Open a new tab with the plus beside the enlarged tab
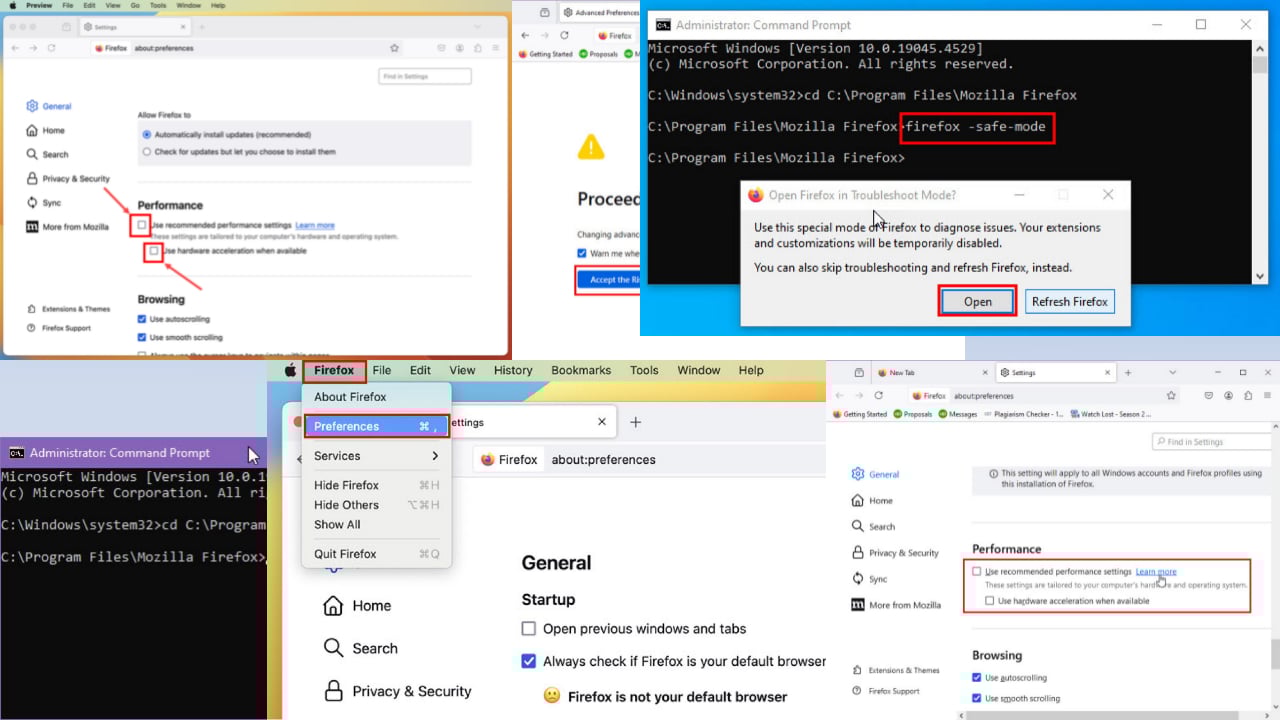 (x=635, y=422)
